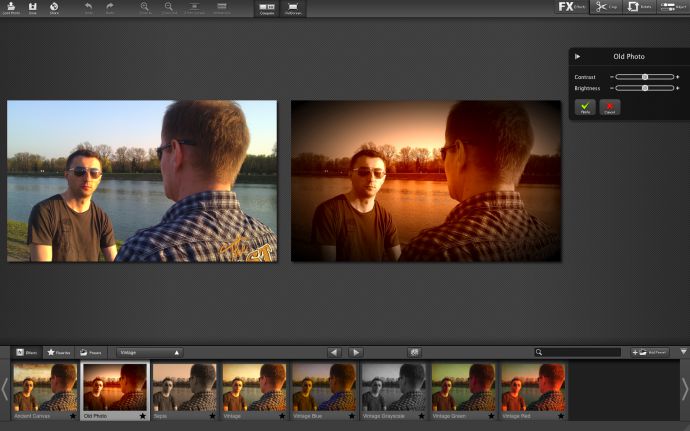Show more effects with the right chevron
Viewport: 690px width, 431px height.
click(x=685, y=389)
